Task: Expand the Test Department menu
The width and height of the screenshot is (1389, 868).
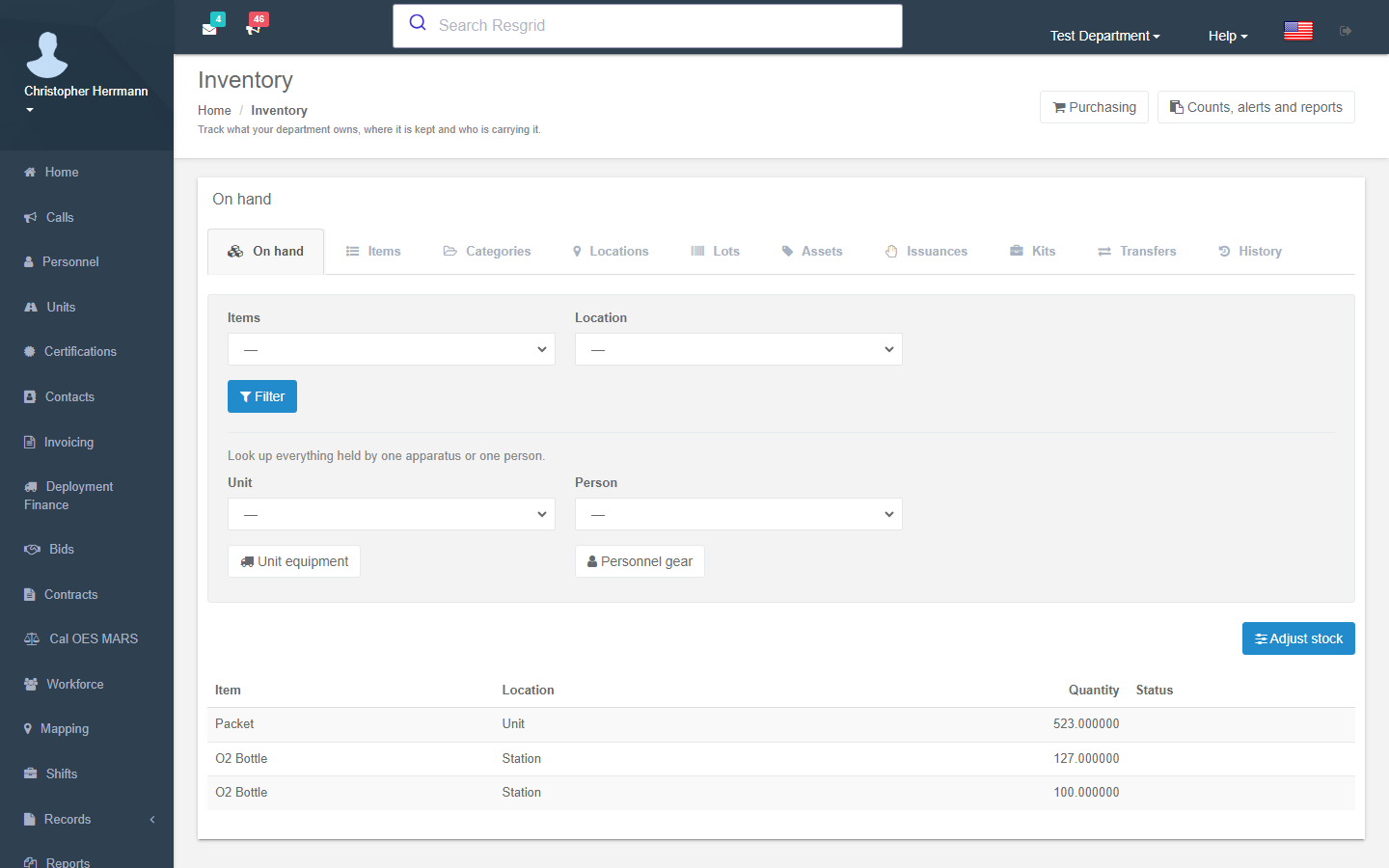Action: (x=1105, y=36)
